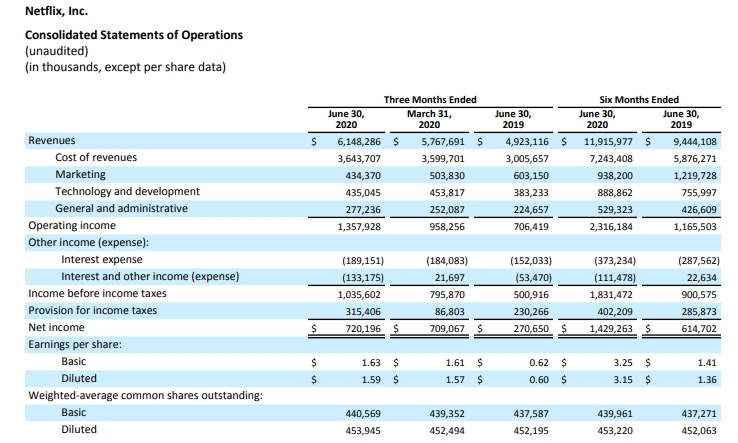The width and height of the screenshot is (738, 443).
Task: Click the Revenues row label
Action: click(x=51, y=141)
